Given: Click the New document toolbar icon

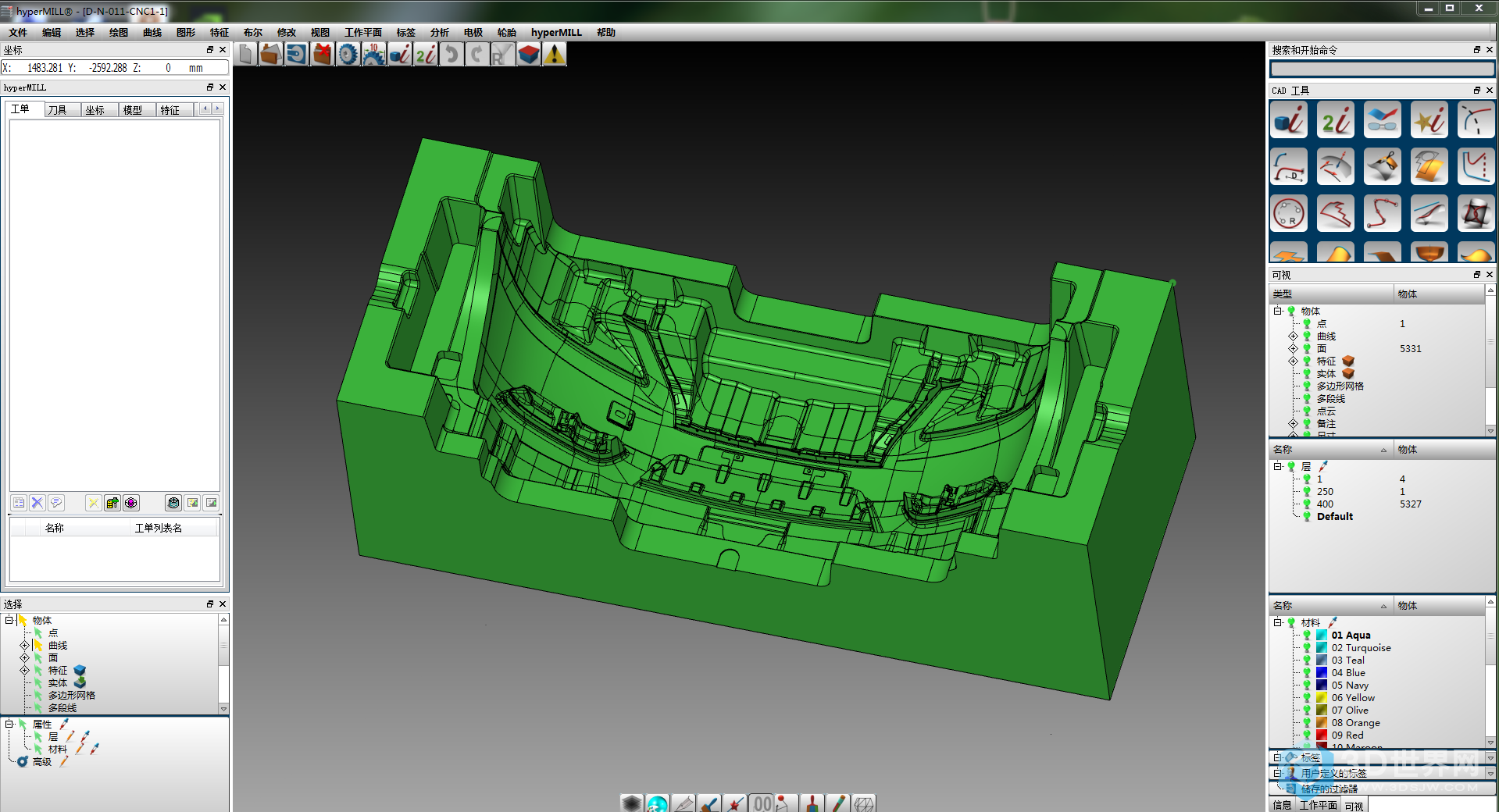Looking at the screenshot, I should [245, 54].
